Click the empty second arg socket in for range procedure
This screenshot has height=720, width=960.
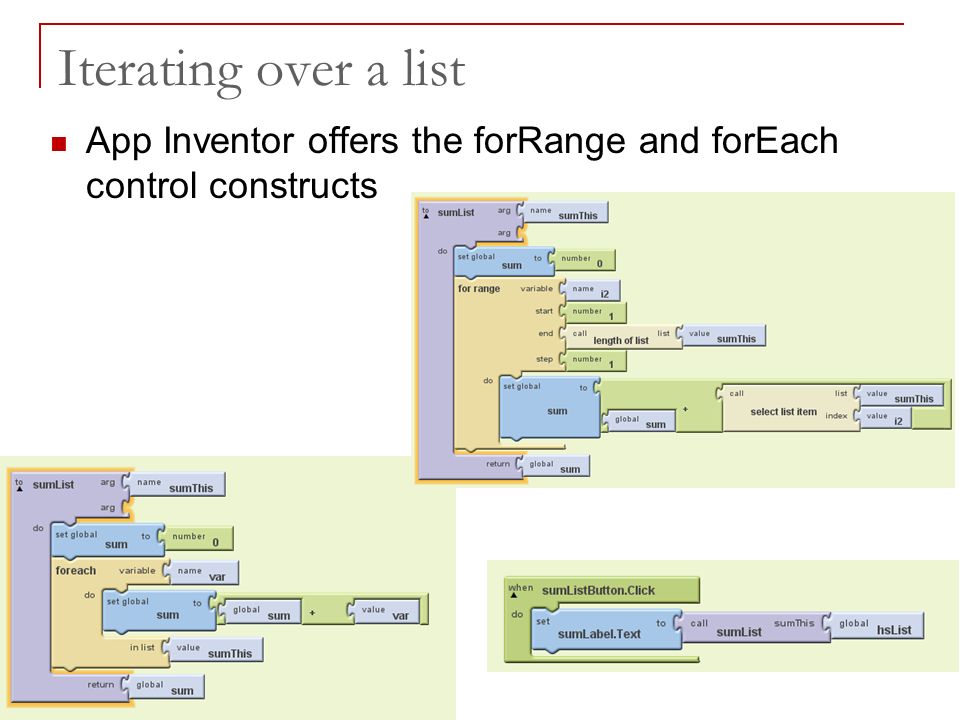point(520,233)
